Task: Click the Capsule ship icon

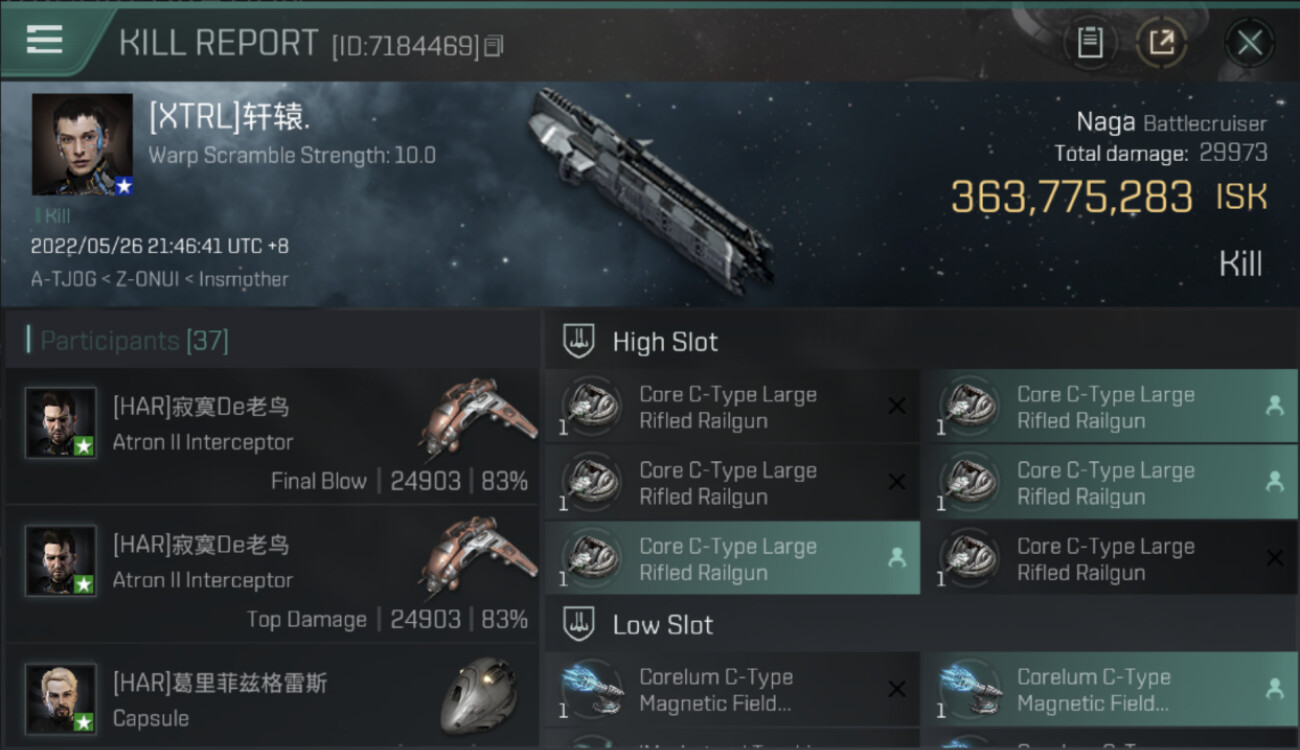Action: [480, 695]
